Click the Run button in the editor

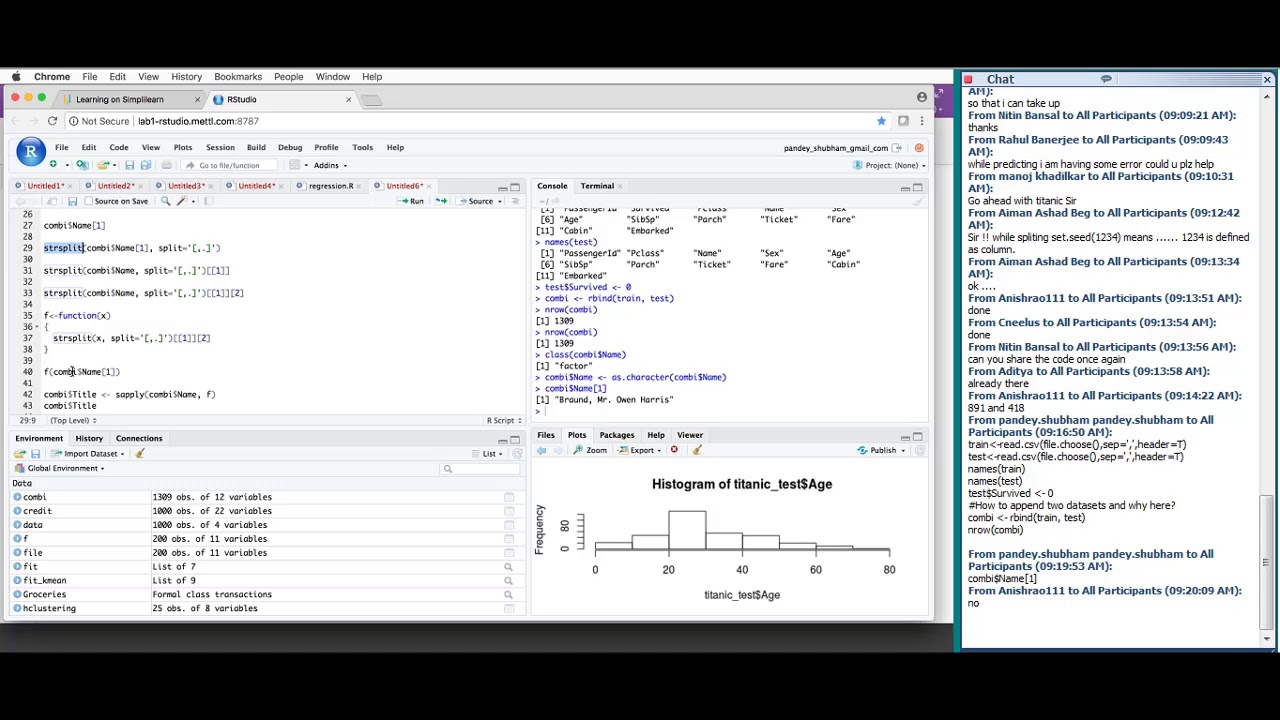(411, 201)
